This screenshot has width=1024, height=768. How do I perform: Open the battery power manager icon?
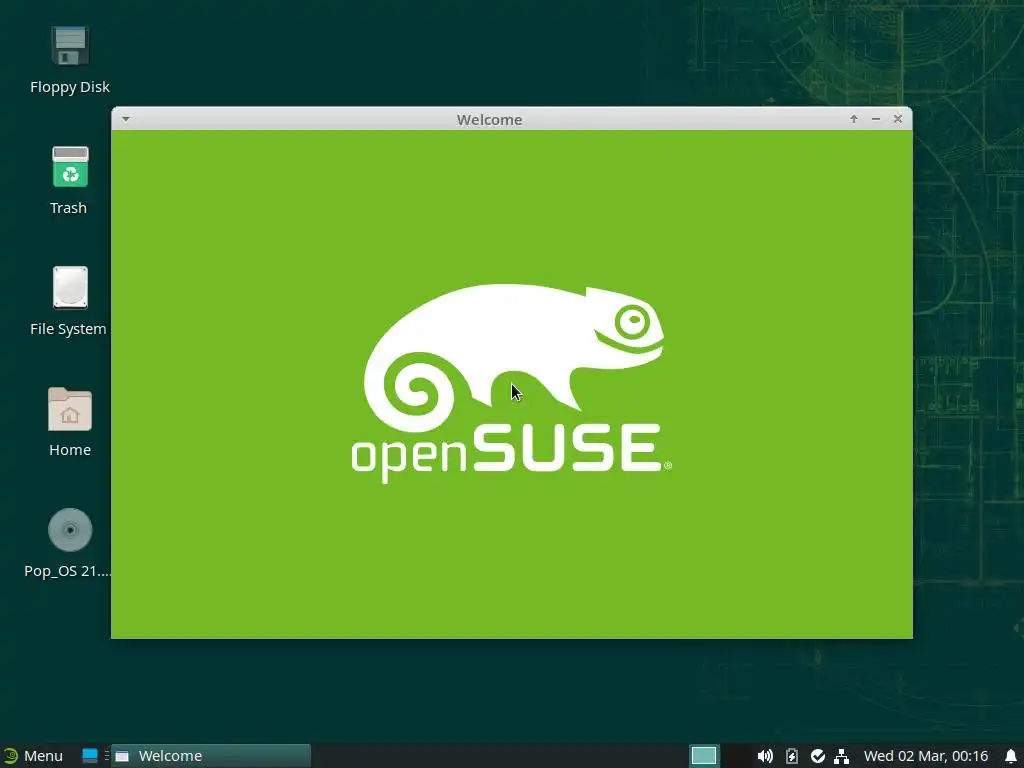tap(792, 756)
